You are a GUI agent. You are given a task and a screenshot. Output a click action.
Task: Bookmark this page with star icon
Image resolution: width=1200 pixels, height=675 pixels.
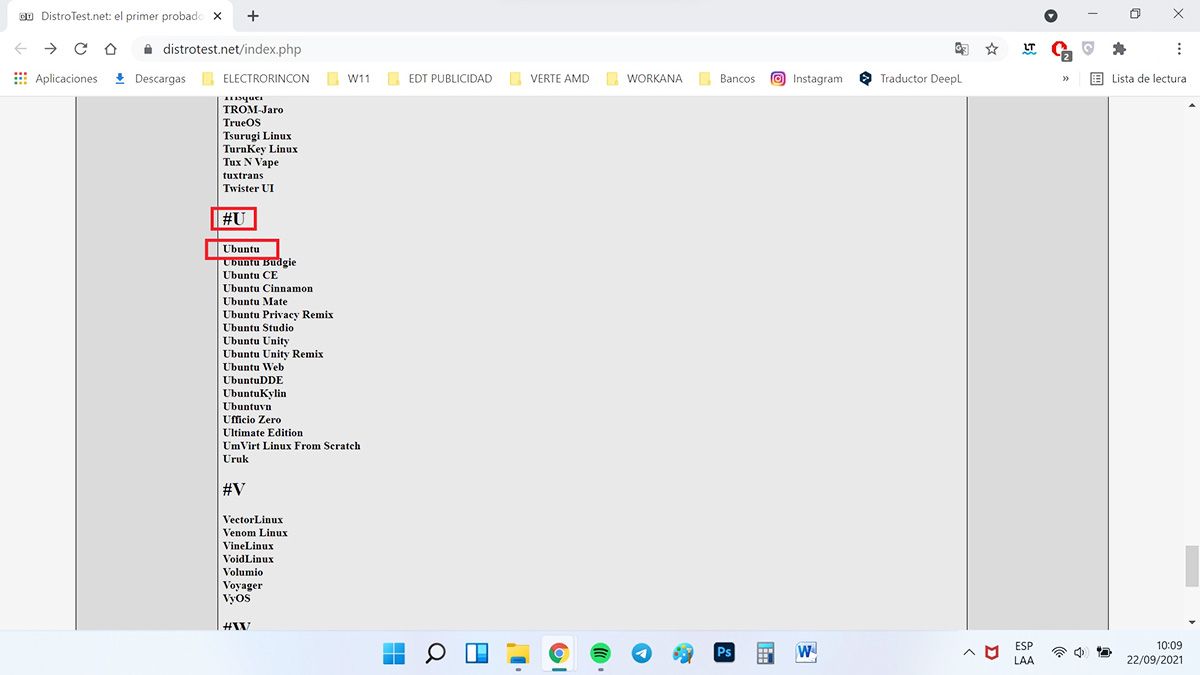991,49
